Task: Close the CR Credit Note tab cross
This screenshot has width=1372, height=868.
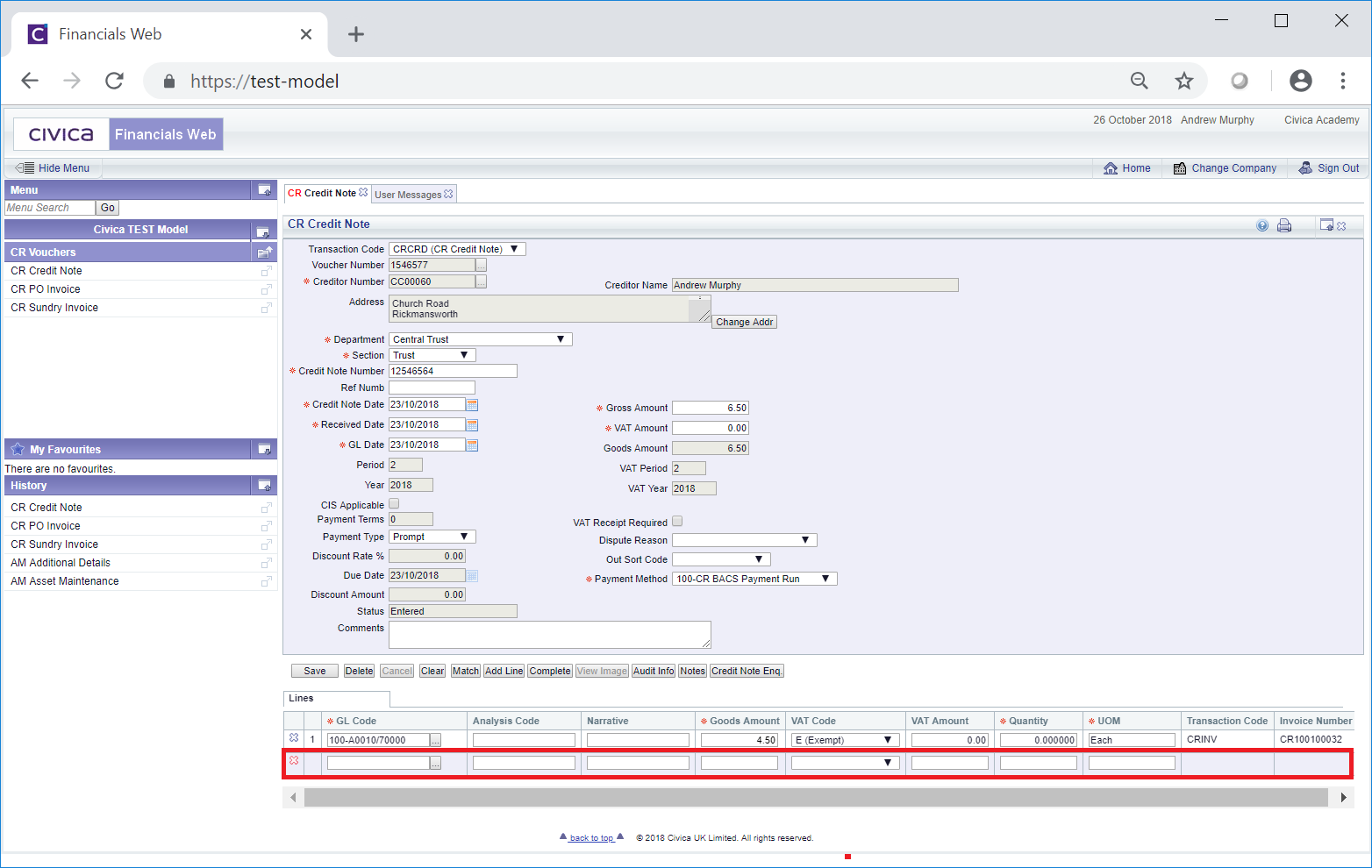Action: 363,192
